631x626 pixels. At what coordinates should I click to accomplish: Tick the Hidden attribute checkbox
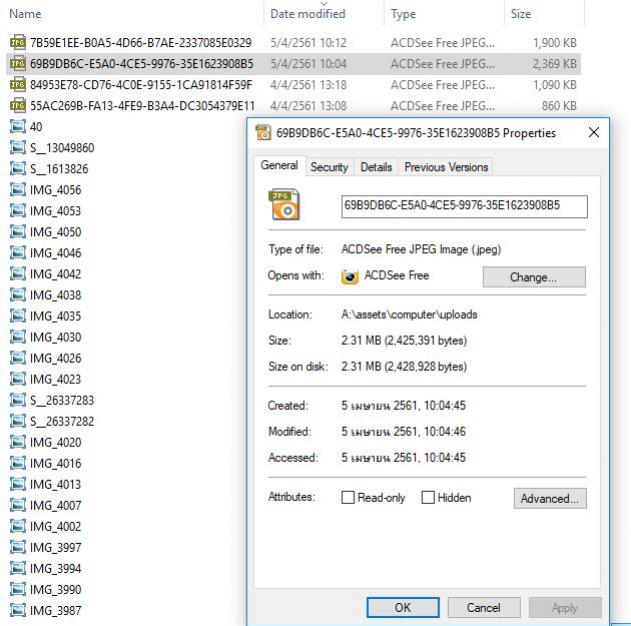coord(428,498)
